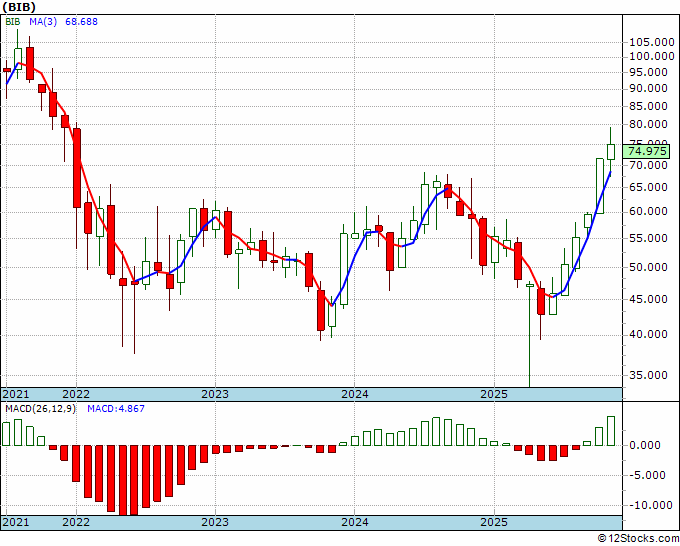The image size is (680, 546).
Task: Click the BIB legend label
Action: 13,21
